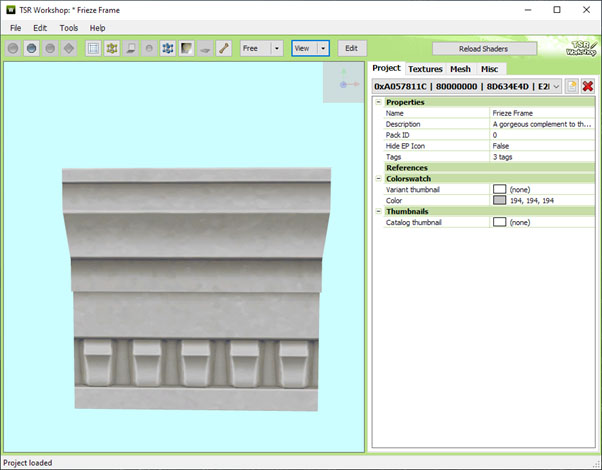This screenshot has height=470, width=602.
Task: Click the Edit button in toolbar
Action: (351, 48)
